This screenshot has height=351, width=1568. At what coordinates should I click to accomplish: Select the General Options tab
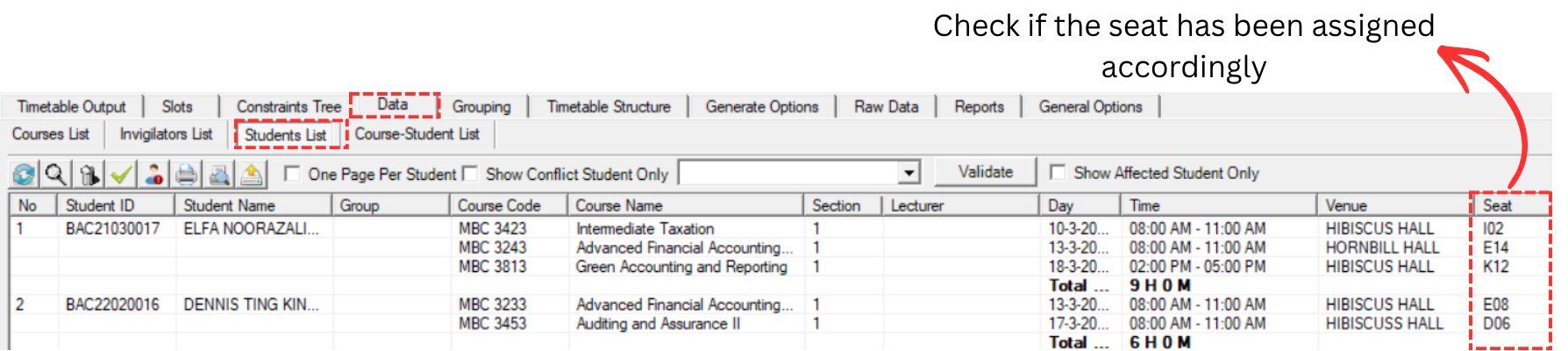point(1091,107)
